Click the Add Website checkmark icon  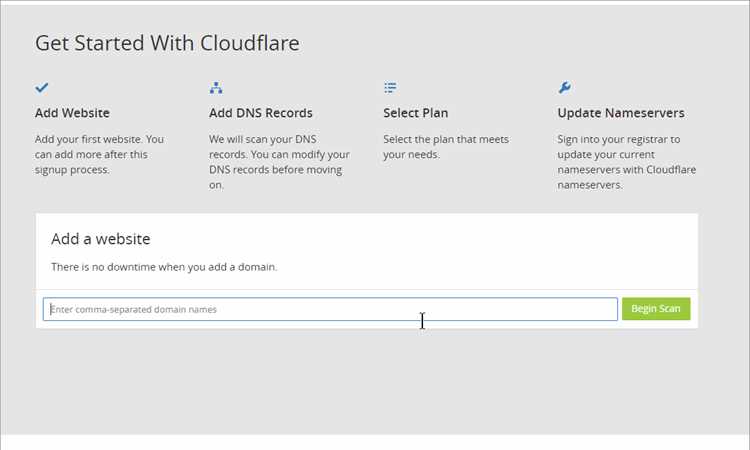click(x=42, y=88)
